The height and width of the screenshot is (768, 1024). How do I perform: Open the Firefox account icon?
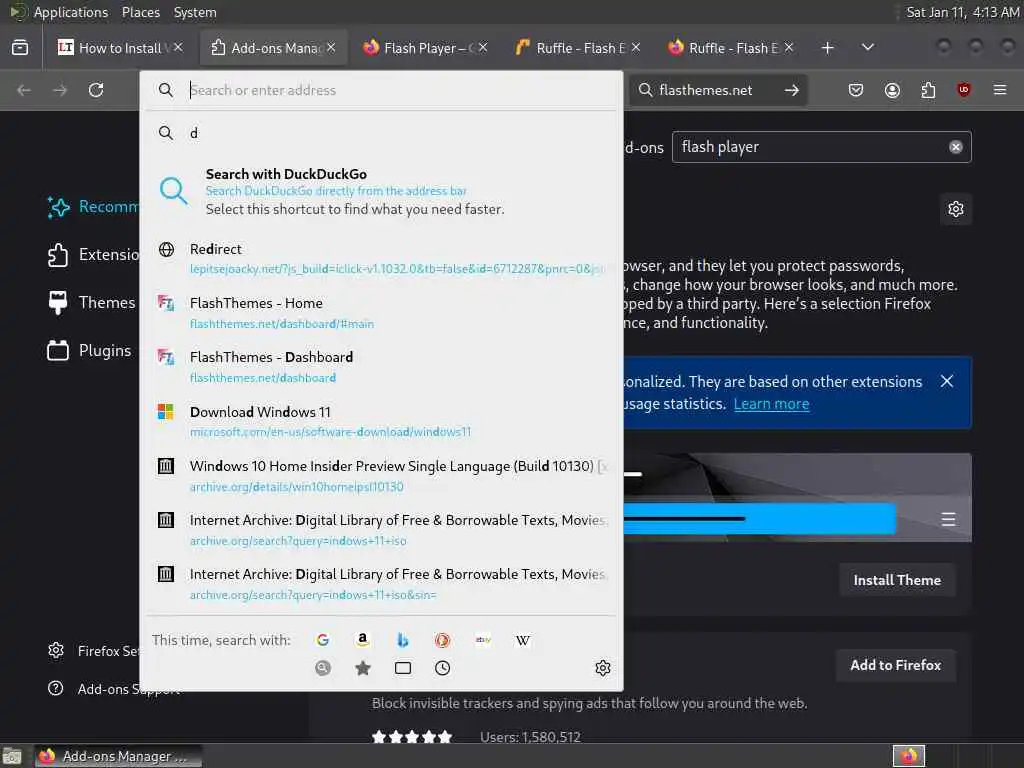(892, 89)
